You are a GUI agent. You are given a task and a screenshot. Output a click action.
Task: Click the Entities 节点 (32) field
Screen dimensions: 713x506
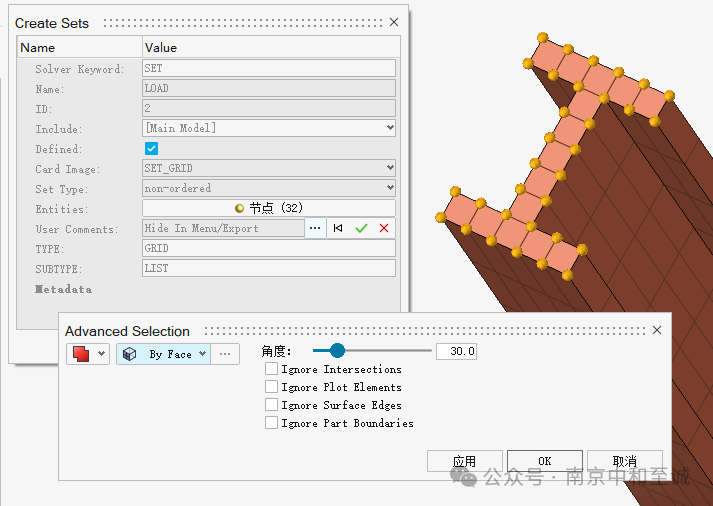[269, 208]
